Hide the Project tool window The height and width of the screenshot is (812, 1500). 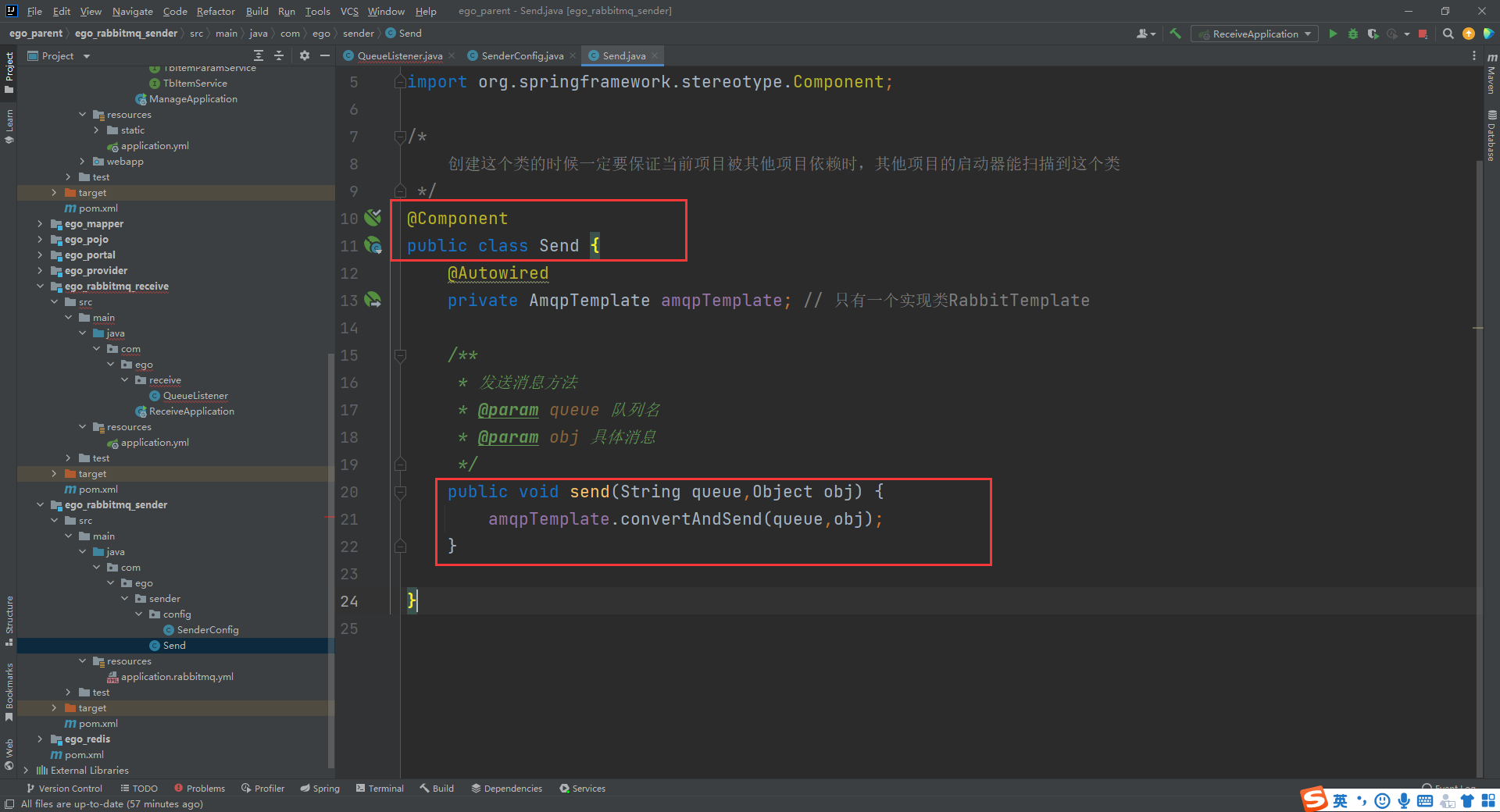click(325, 55)
